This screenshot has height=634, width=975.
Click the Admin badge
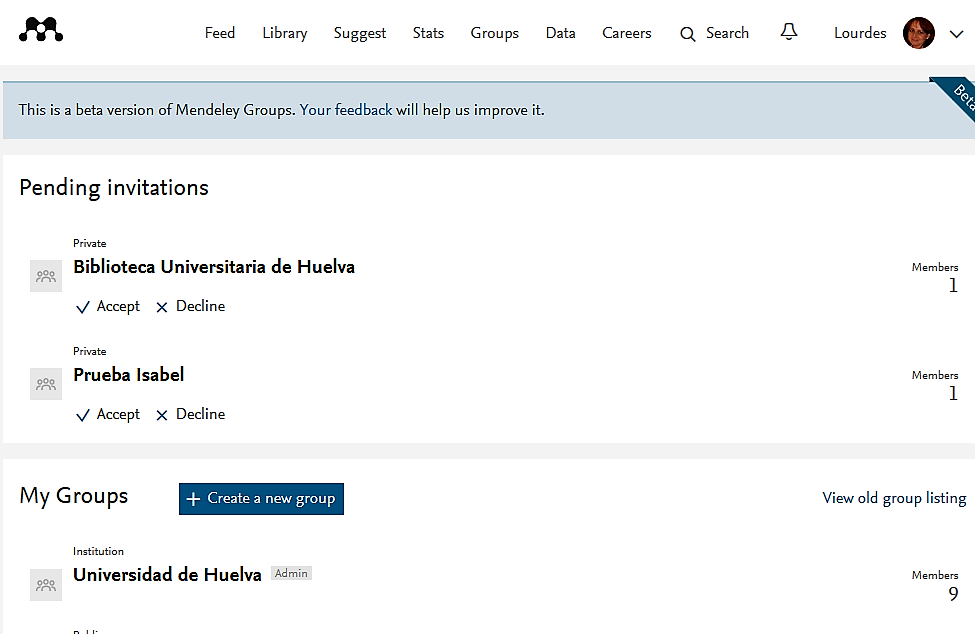tap(291, 573)
